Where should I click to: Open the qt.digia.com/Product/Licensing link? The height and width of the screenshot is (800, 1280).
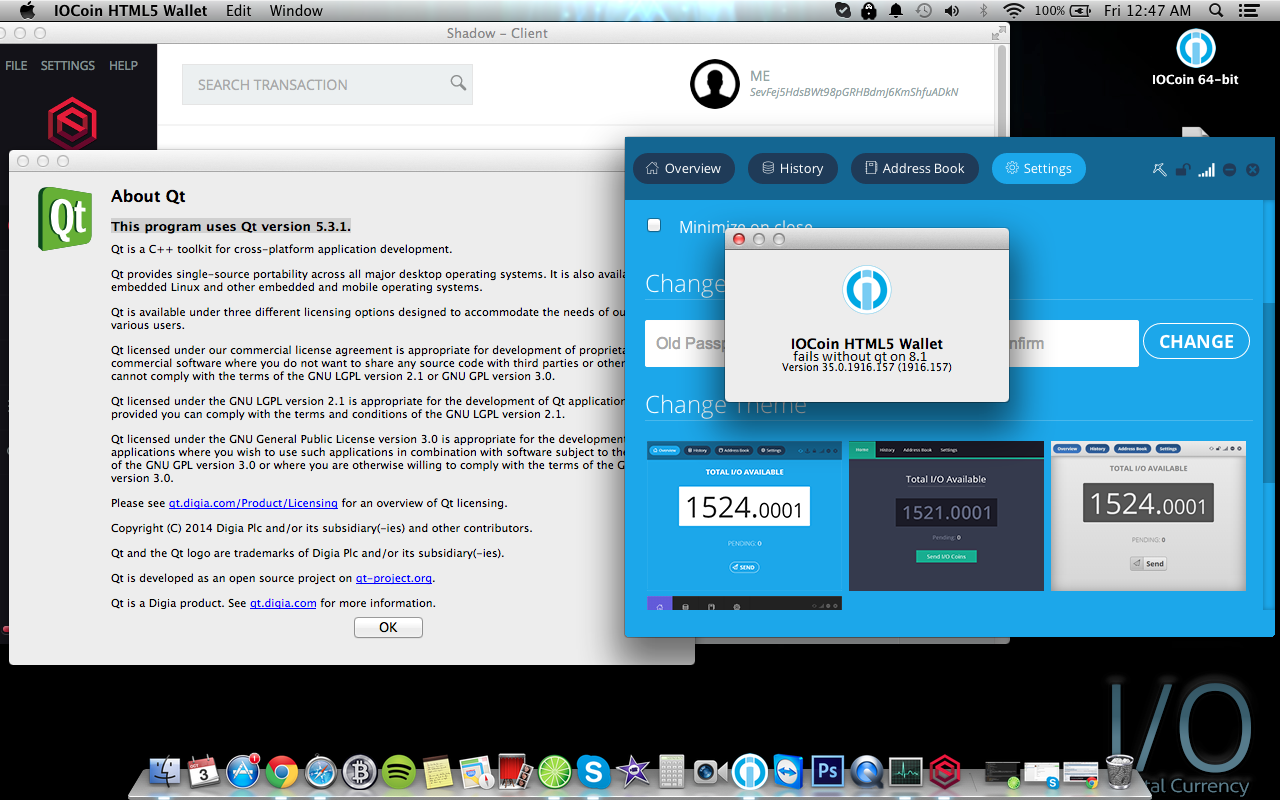pos(253,503)
